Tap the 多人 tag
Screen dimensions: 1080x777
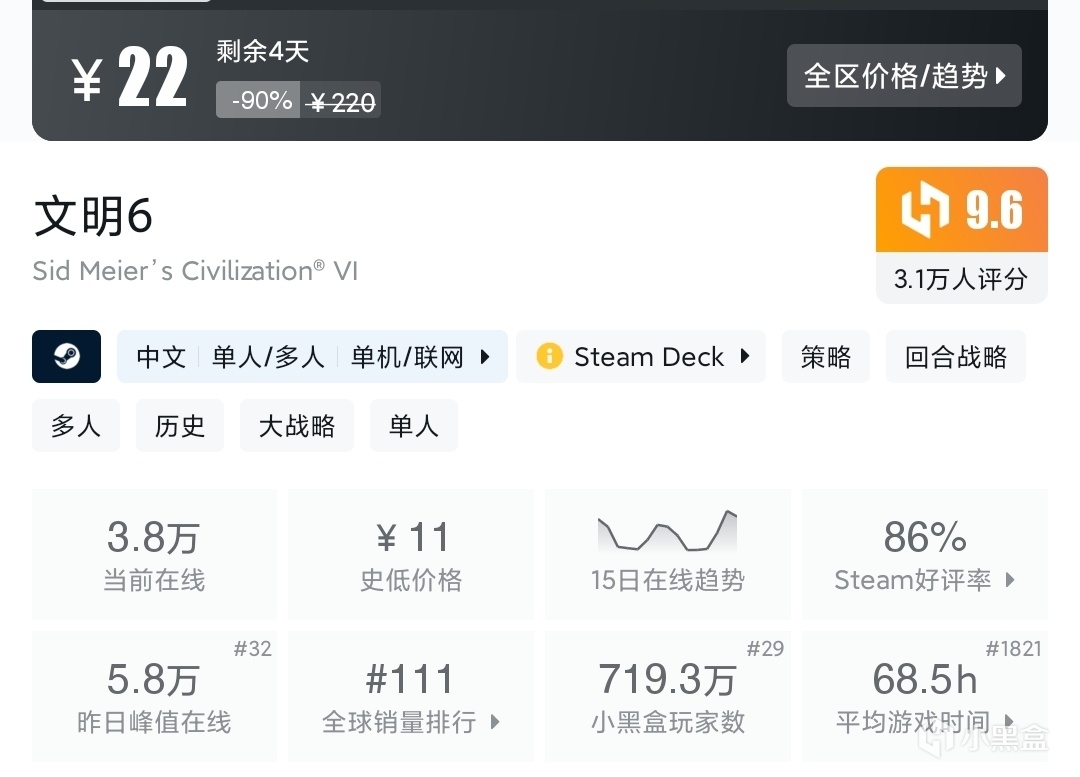click(76, 425)
